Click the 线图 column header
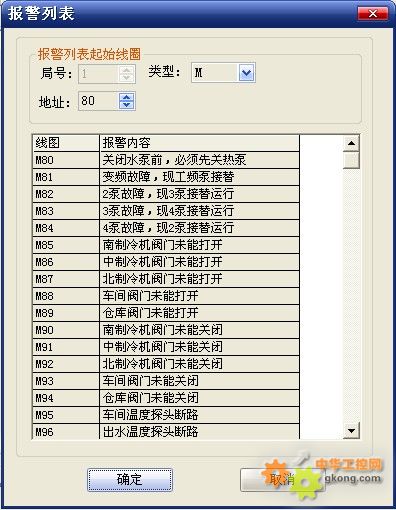The height and width of the screenshot is (510, 396). point(66,143)
